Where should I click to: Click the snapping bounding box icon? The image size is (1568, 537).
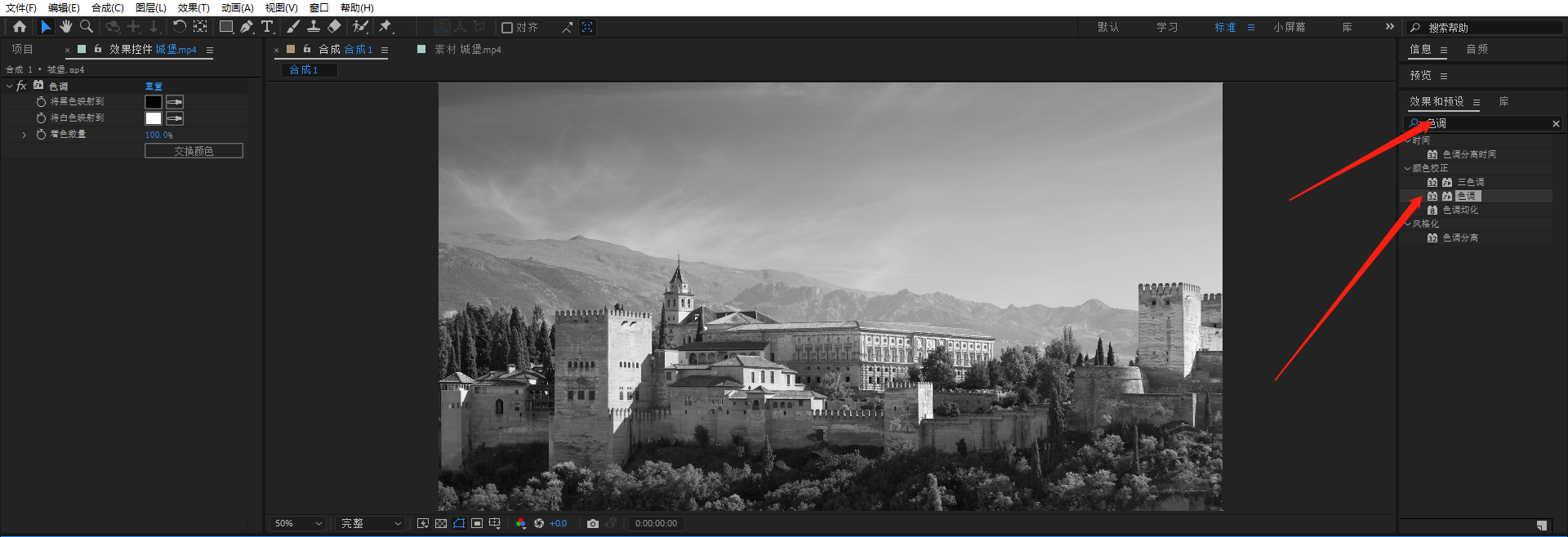click(587, 28)
